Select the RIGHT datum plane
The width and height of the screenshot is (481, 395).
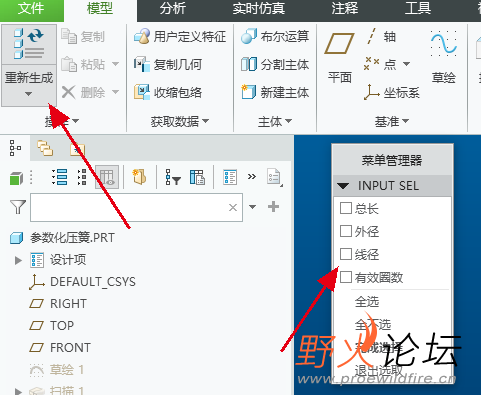pyautogui.click(x=58, y=304)
